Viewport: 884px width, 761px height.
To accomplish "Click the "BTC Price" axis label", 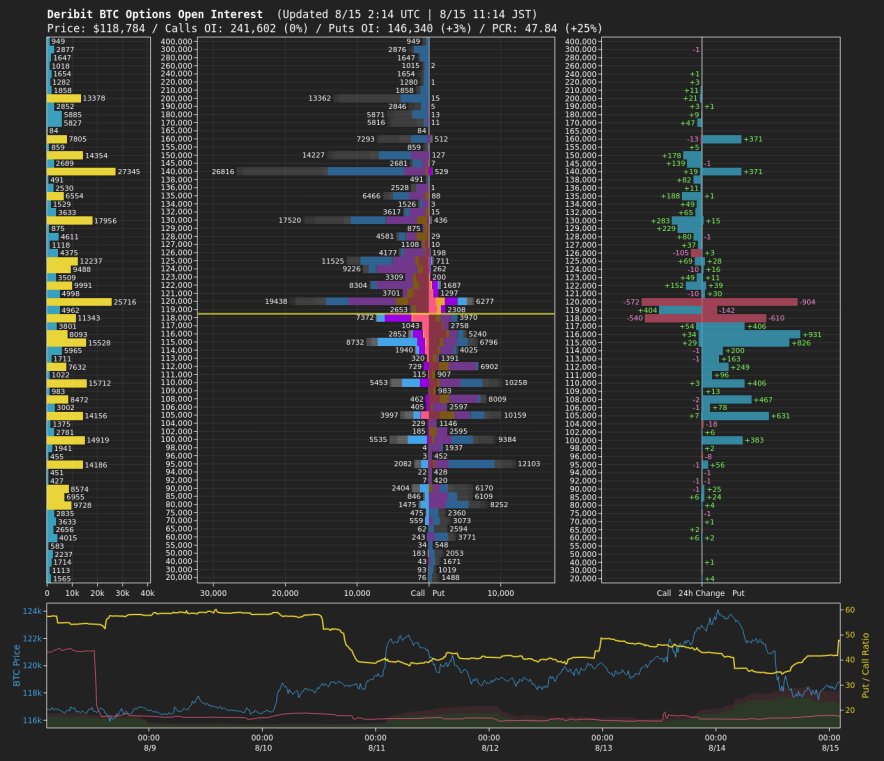I will (x=16, y=666).
